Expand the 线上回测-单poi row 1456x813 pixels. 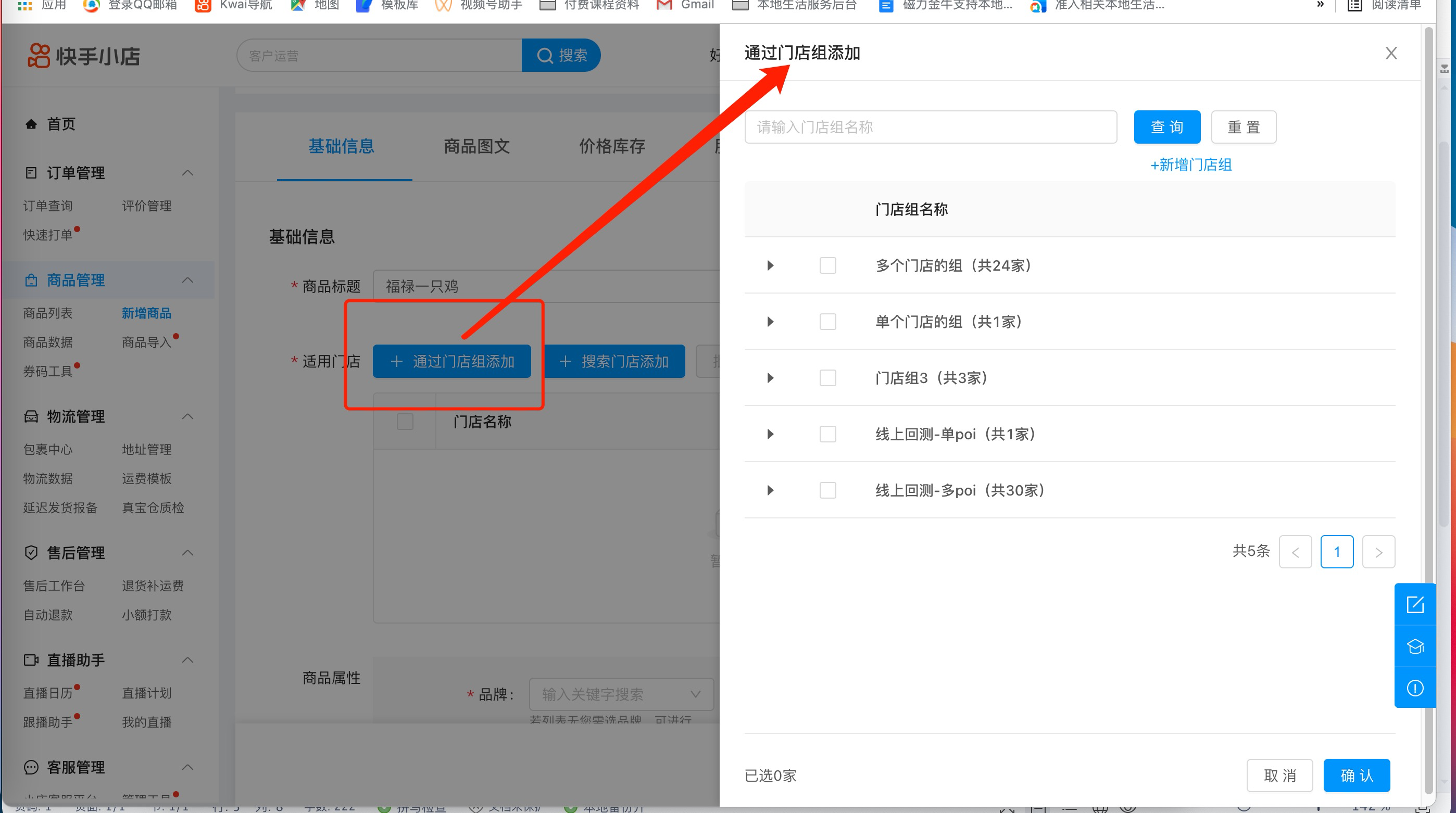(x=770, y=434)
